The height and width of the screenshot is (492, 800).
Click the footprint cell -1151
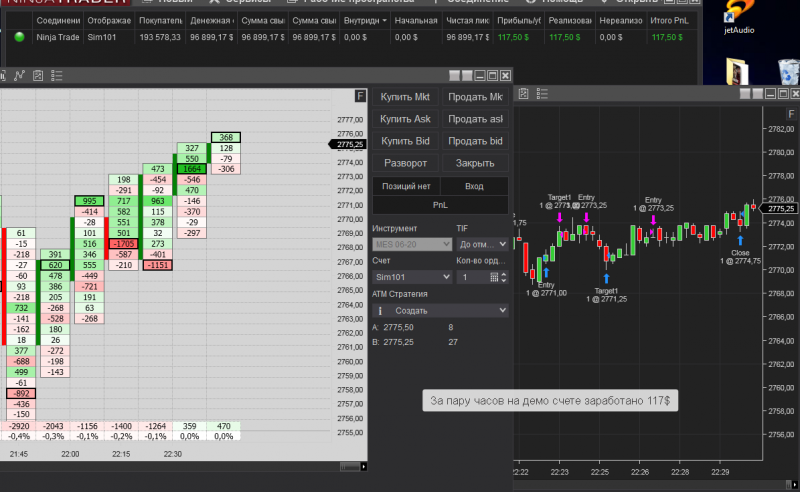[158, 265]
